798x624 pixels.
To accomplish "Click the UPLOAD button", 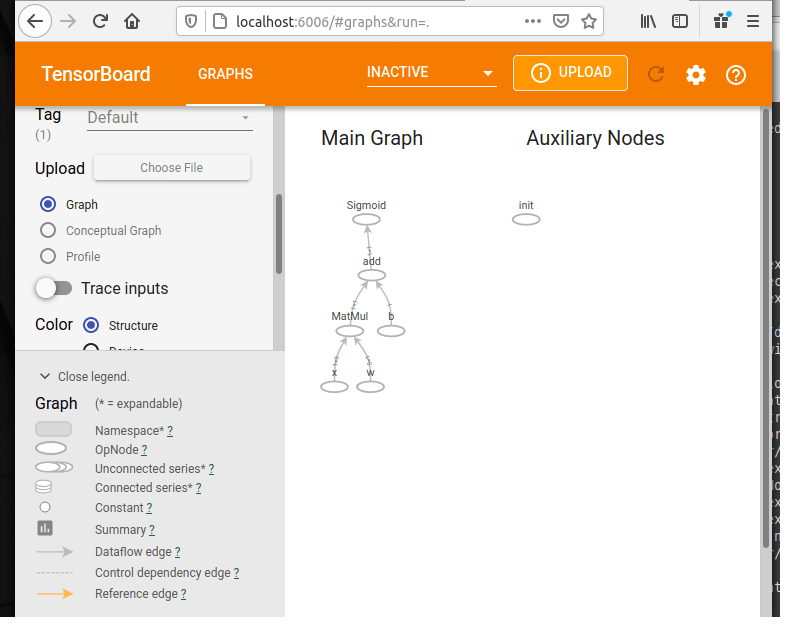I will (570, 73).
